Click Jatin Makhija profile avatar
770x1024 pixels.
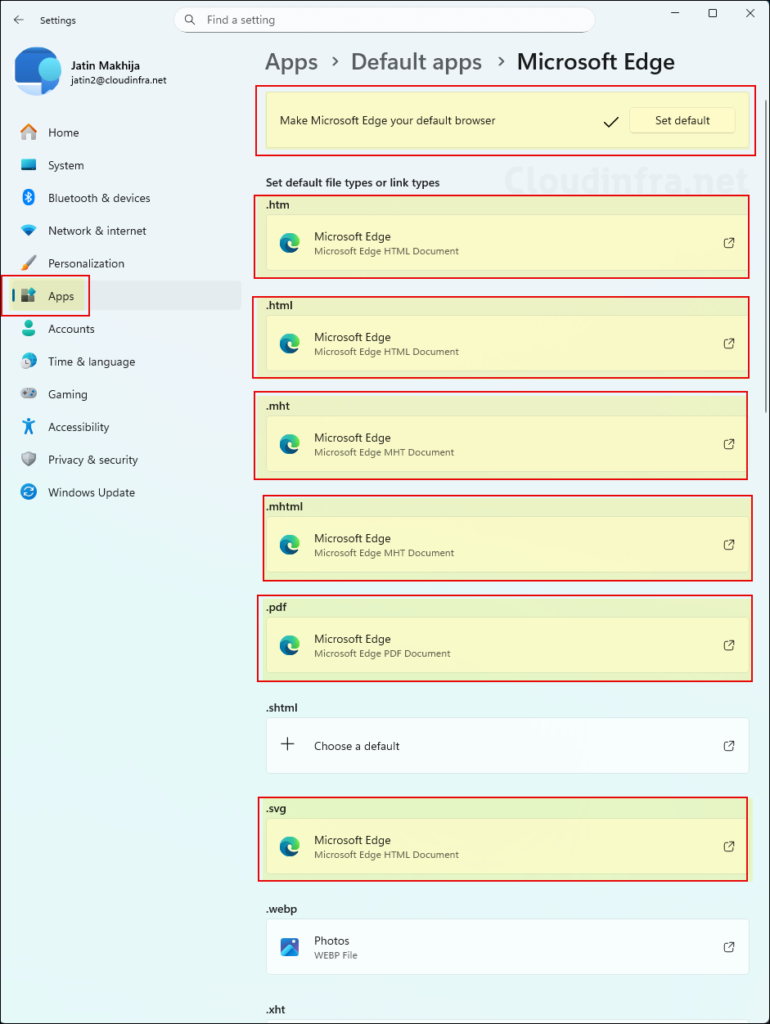click(38, 72)
